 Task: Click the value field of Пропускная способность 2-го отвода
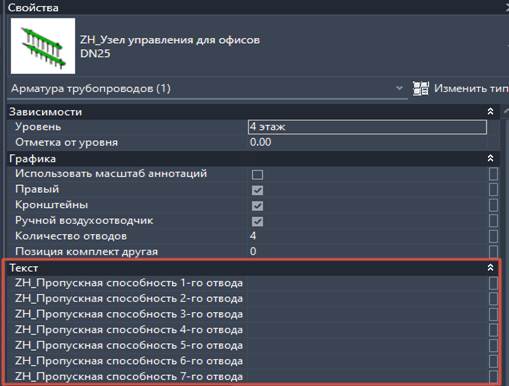tap(367, 299)
